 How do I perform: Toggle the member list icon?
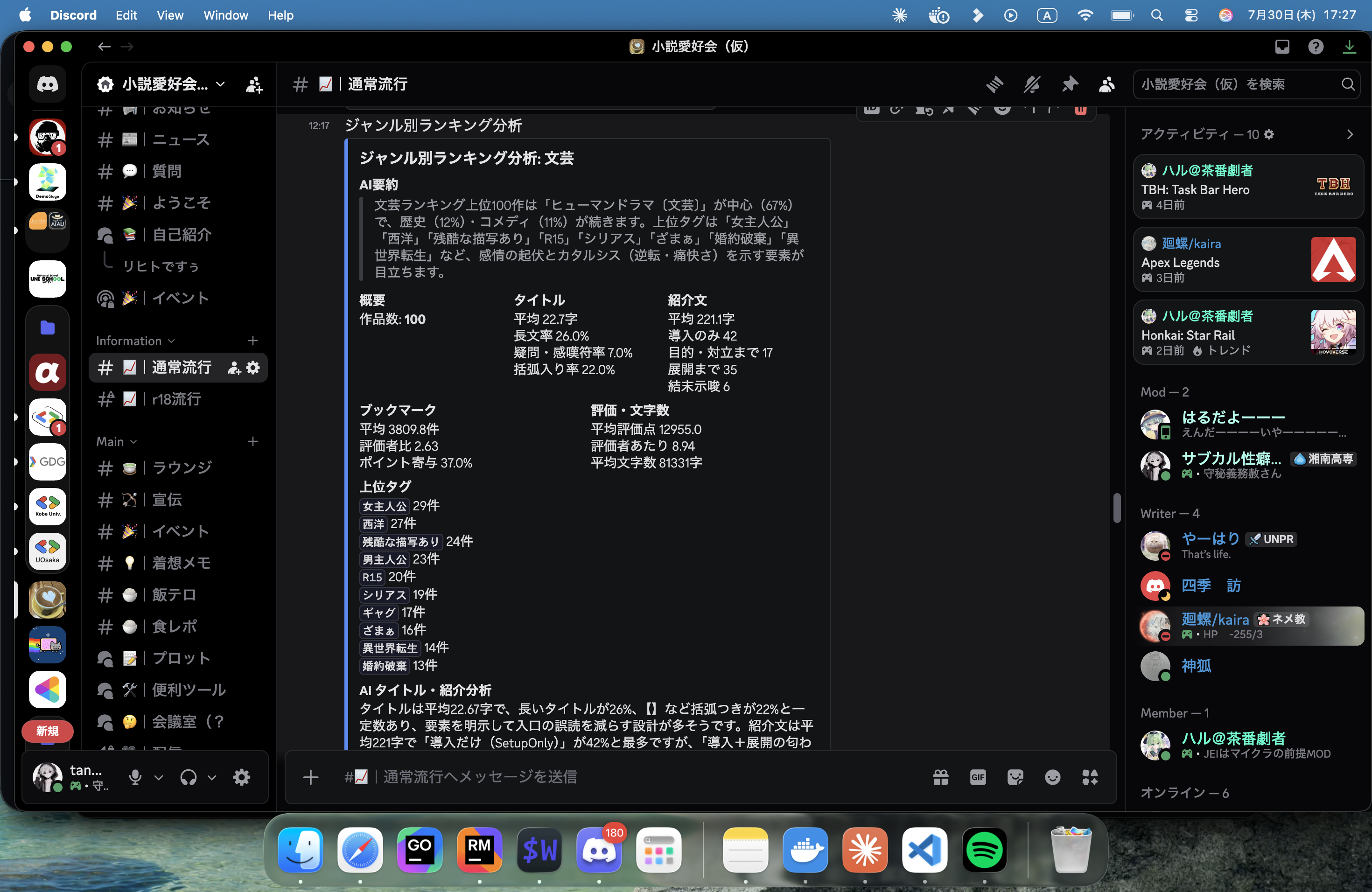point(1107,84)
